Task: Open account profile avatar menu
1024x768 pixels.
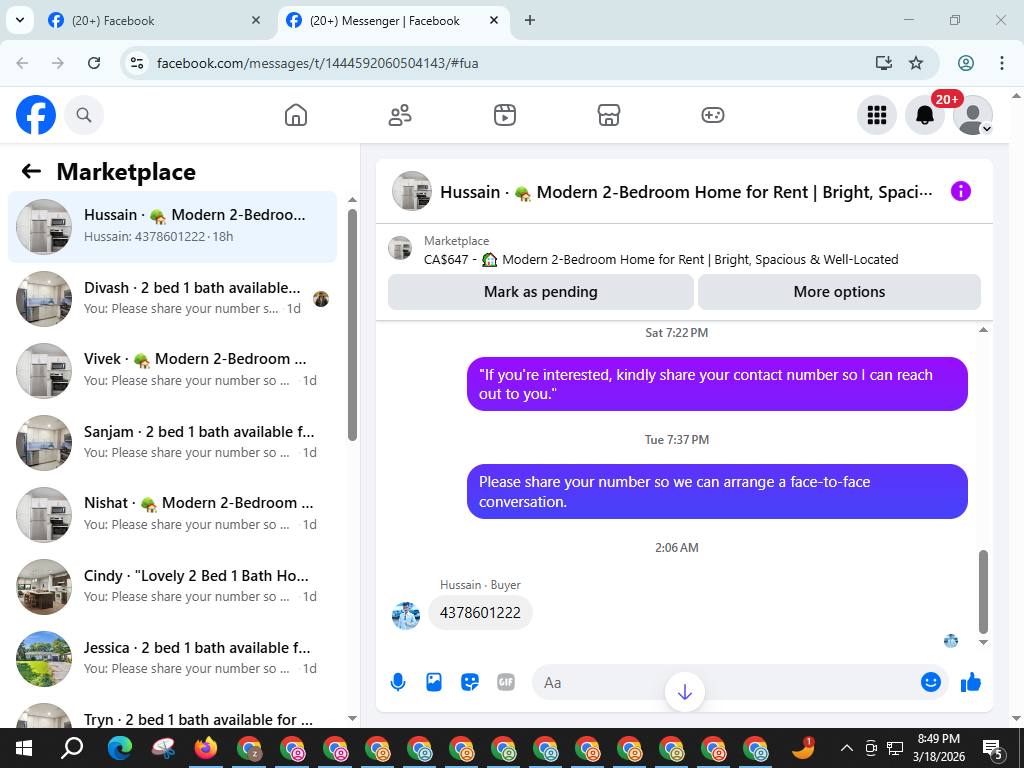Action: 972,115
